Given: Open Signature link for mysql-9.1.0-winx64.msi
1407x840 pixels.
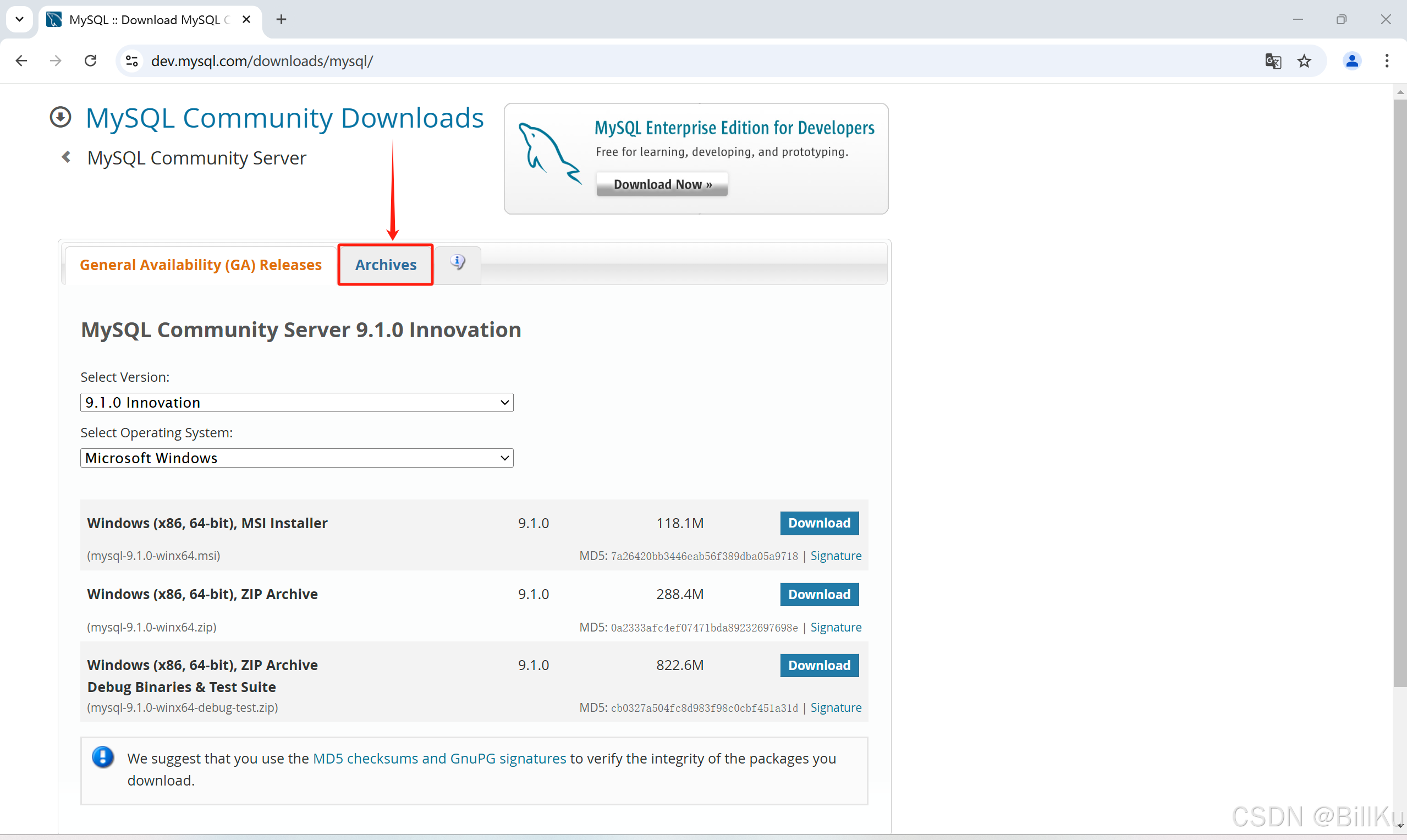Looking at the screenshot, I should pyautogui.click(x=836, y=556).
